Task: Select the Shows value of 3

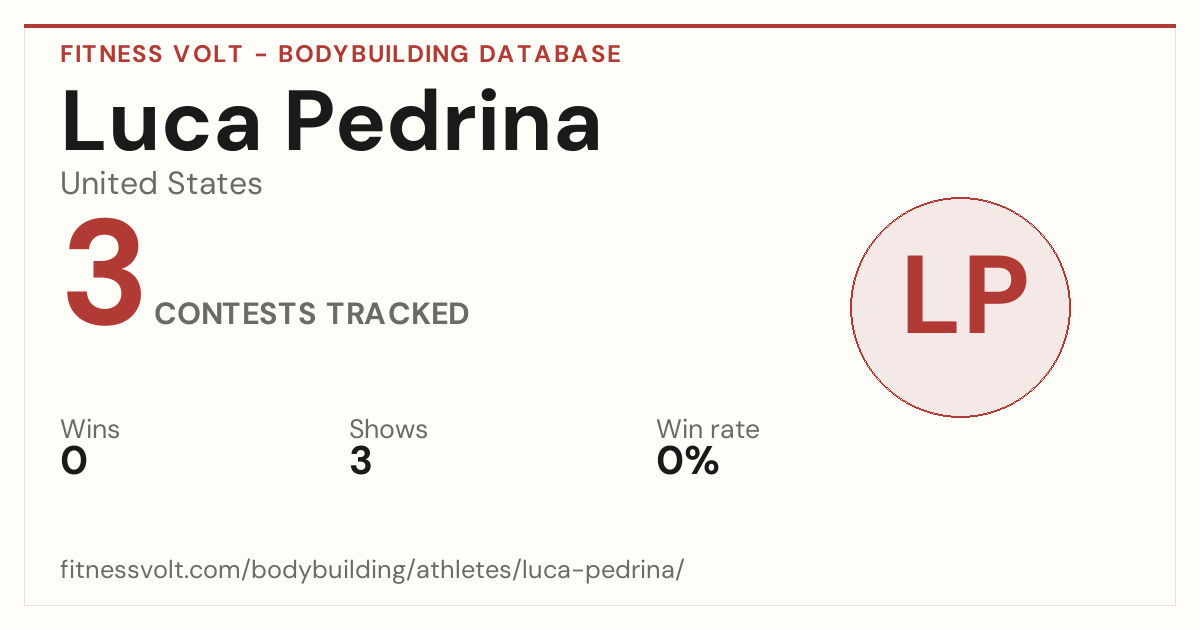Action: pyautogui.click(x=360, y=461)
